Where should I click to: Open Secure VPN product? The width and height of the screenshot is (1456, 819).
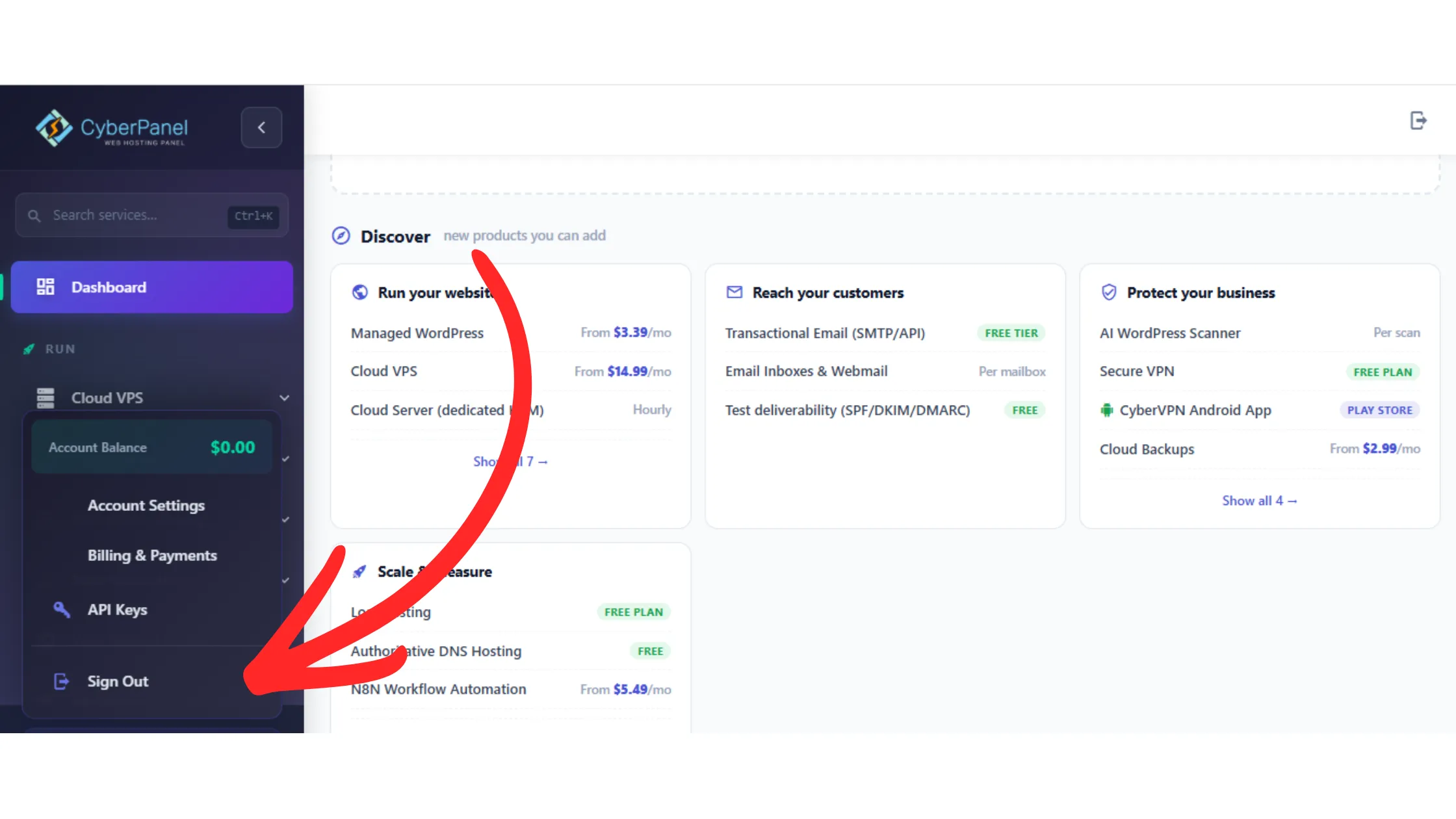[1137, 371]
